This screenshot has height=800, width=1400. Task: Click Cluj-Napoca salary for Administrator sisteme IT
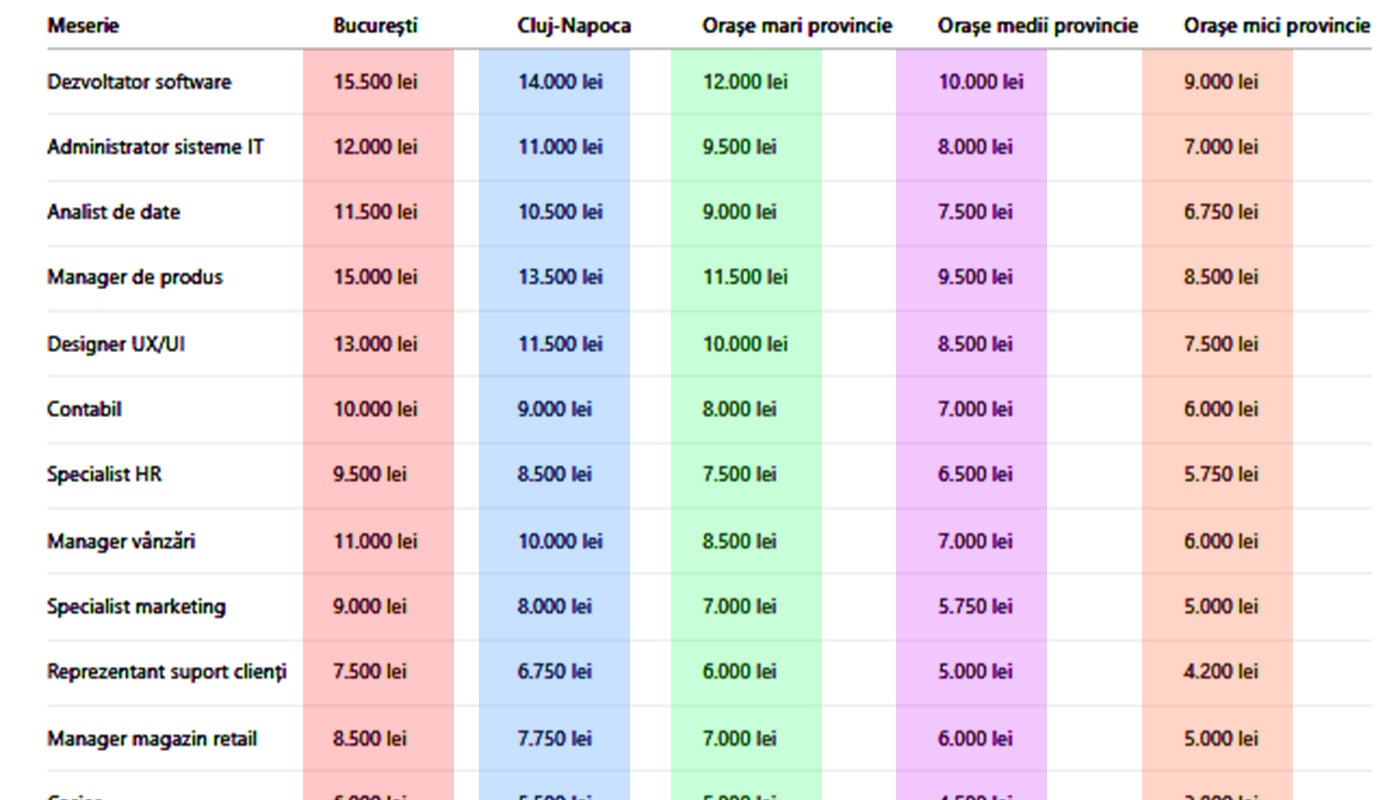(x=560, y=147)
